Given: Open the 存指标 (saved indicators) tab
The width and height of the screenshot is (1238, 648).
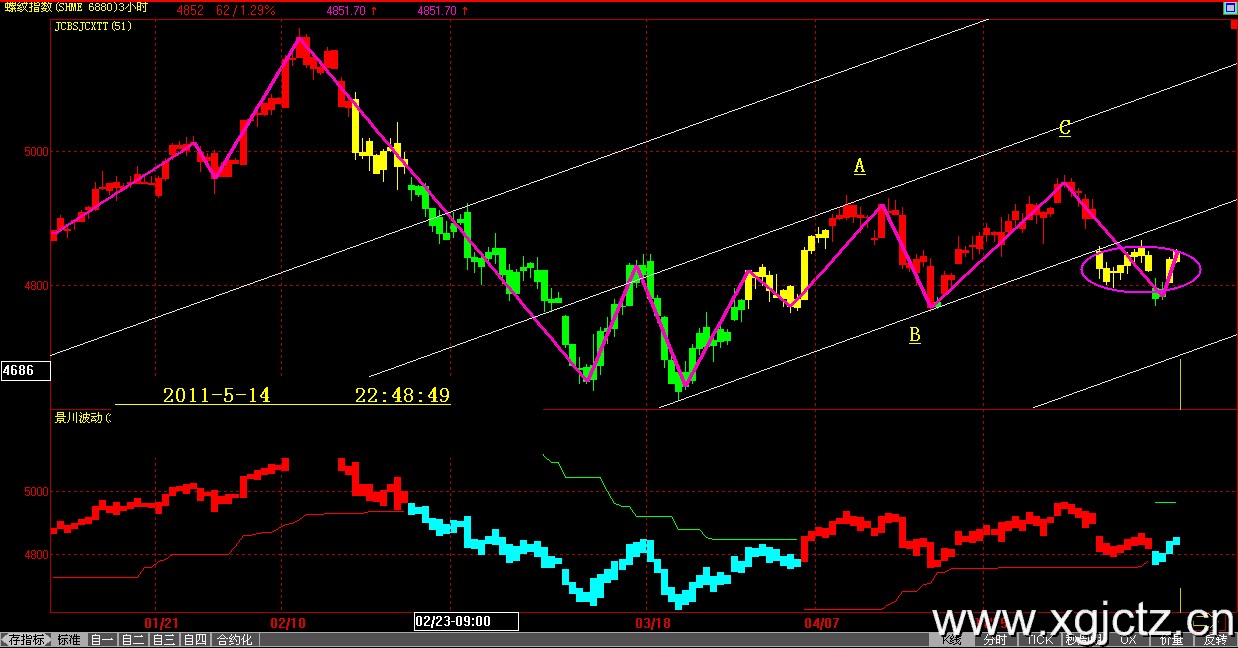Looking at the screenshot, I should point(28,640).
